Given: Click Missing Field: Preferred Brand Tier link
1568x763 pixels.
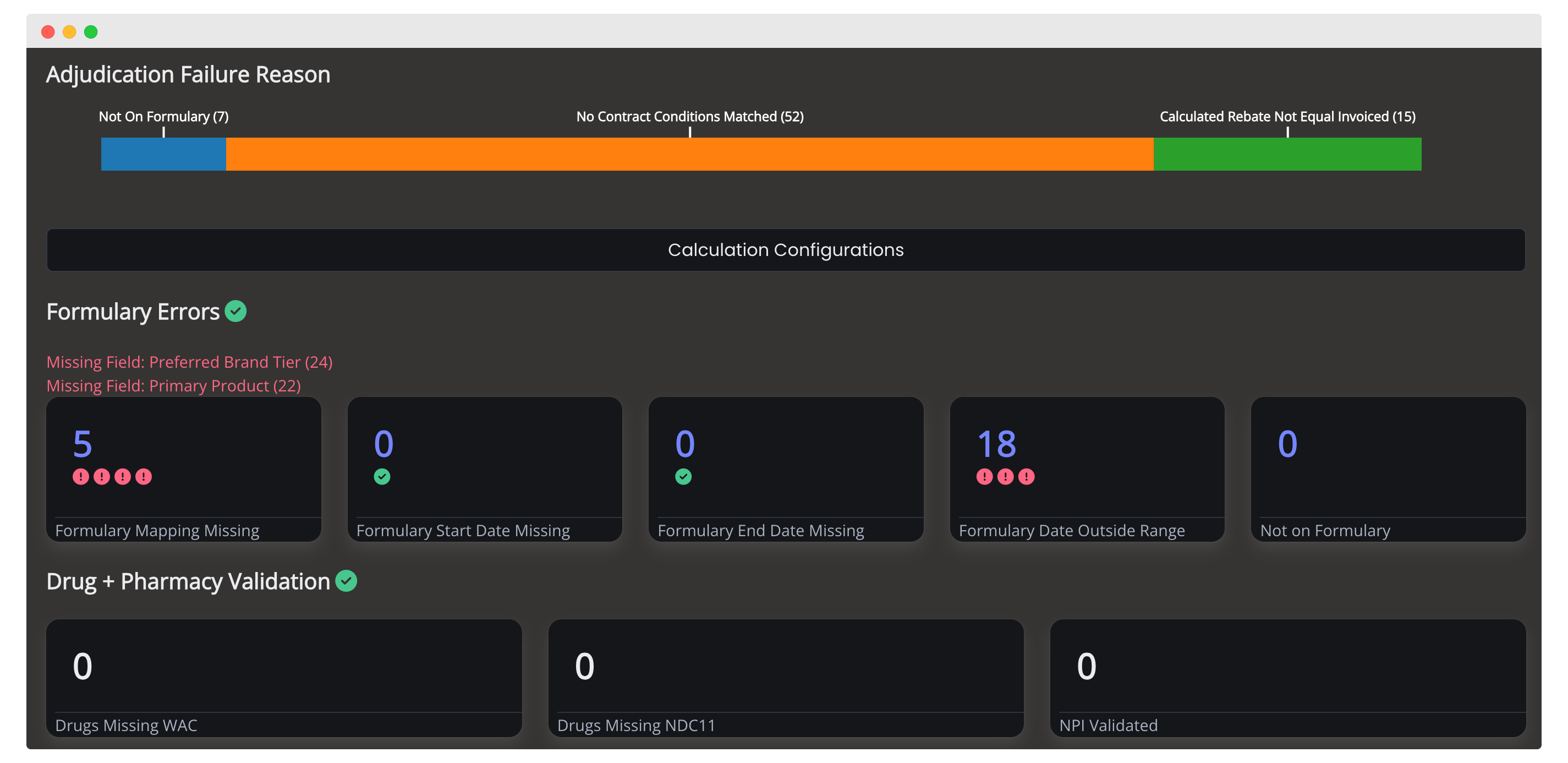Looking at the screenshot, I should coord(189,362).
